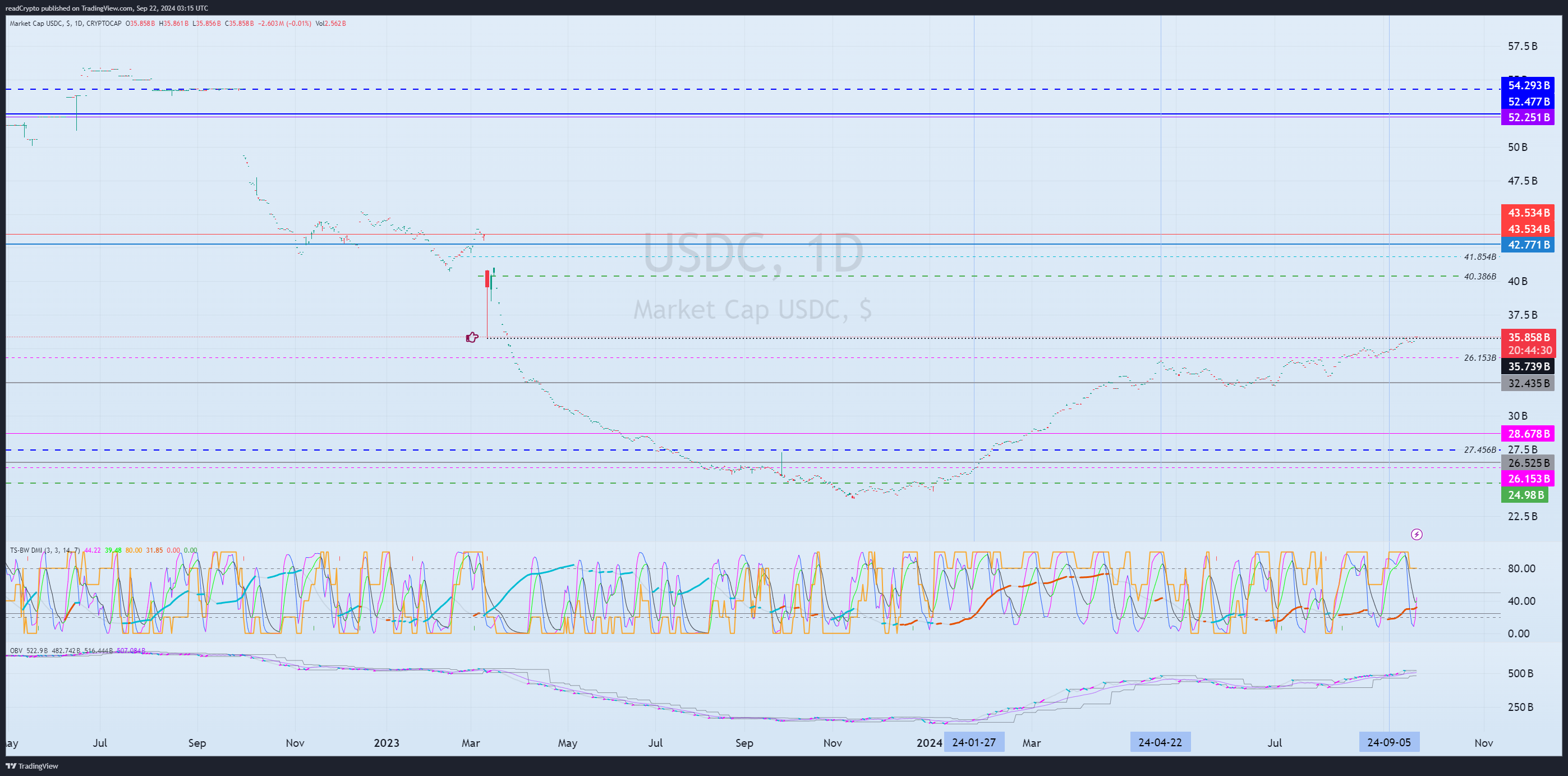Click the 37.5 B price axis tick

tap(1522, 315)
